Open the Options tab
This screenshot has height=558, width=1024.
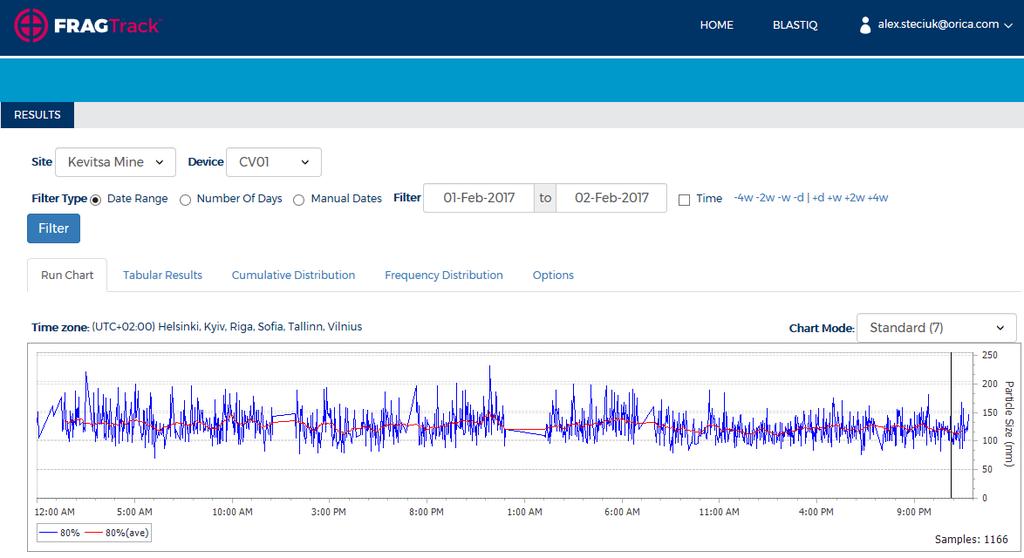(x=553, y=275)
